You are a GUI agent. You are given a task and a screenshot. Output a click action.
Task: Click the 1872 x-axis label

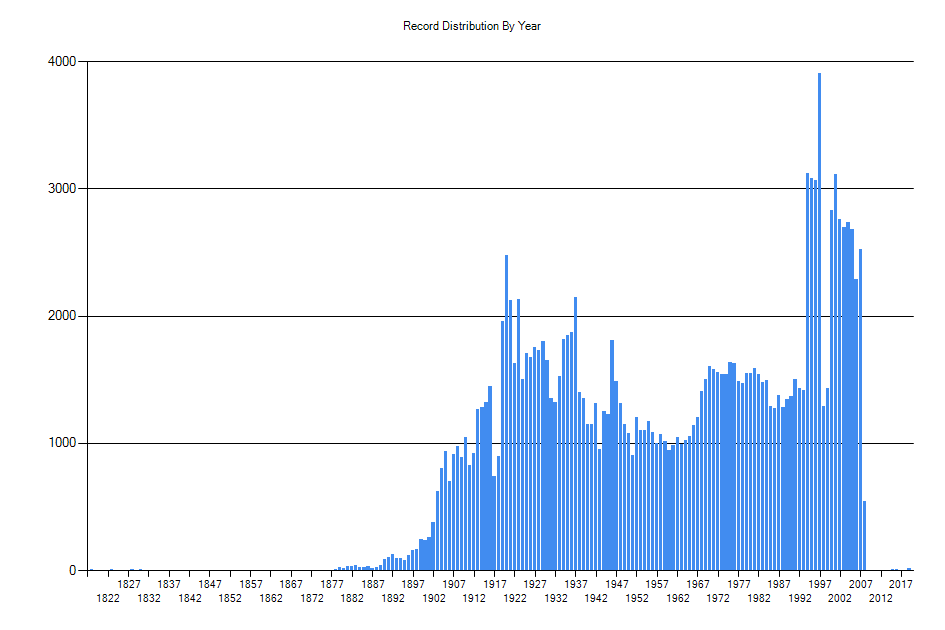(312, 598)
